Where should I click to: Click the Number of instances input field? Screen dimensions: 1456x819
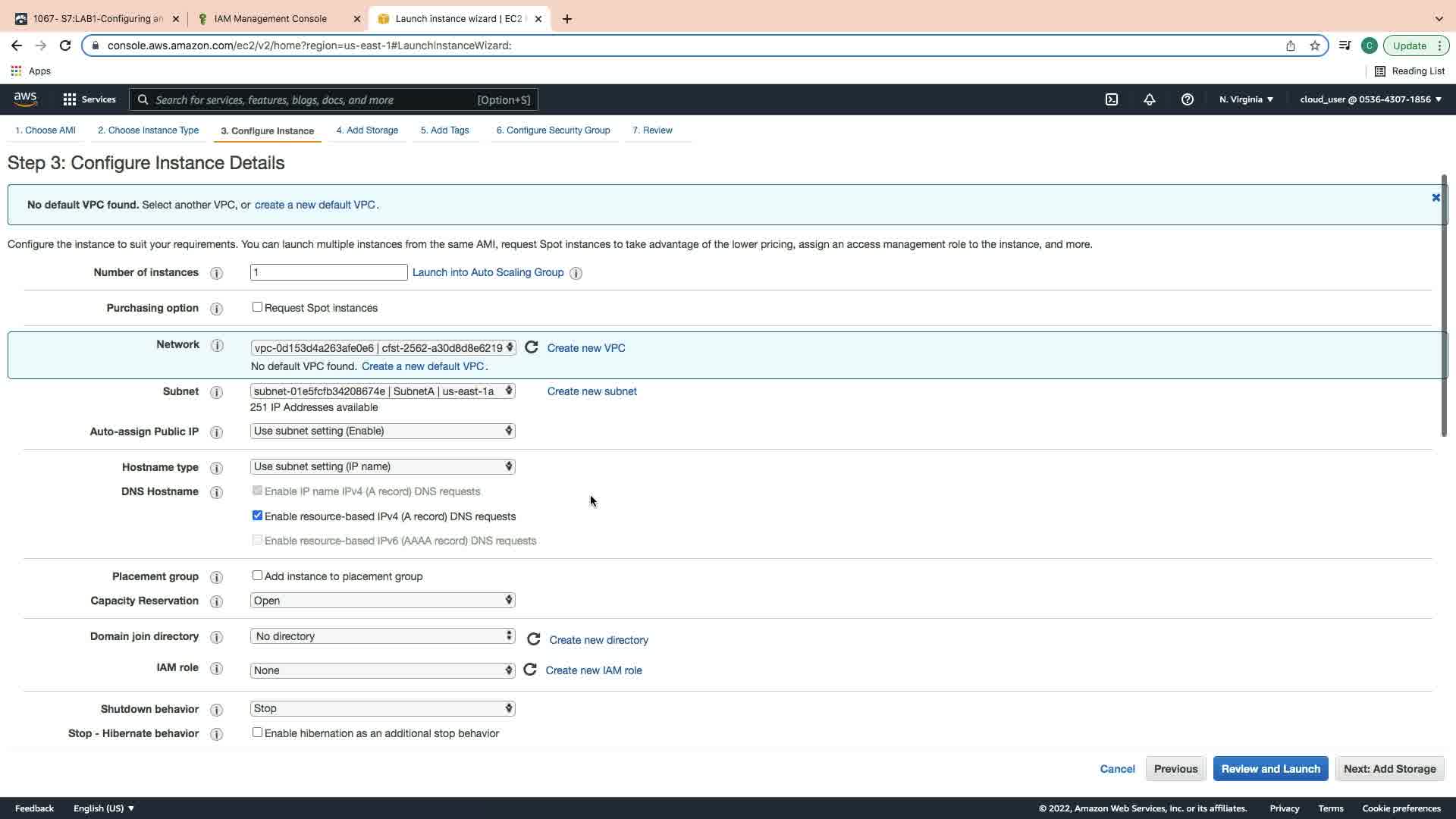pyautogui.click(x=328, y=272)
